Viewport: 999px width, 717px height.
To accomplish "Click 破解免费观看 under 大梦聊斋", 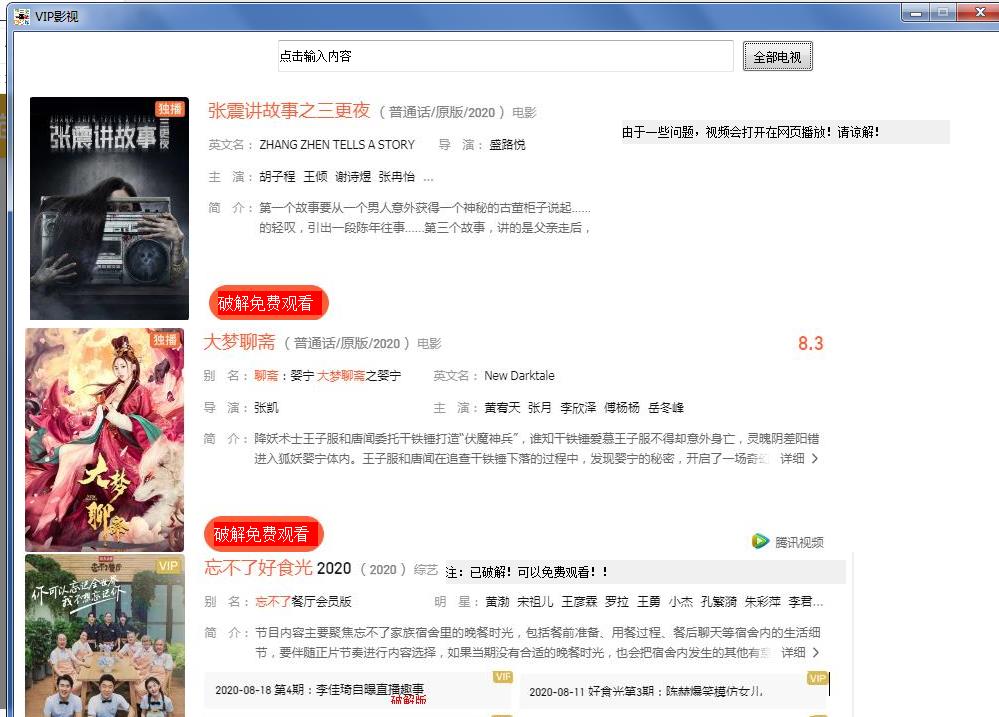I will [264, 533].
